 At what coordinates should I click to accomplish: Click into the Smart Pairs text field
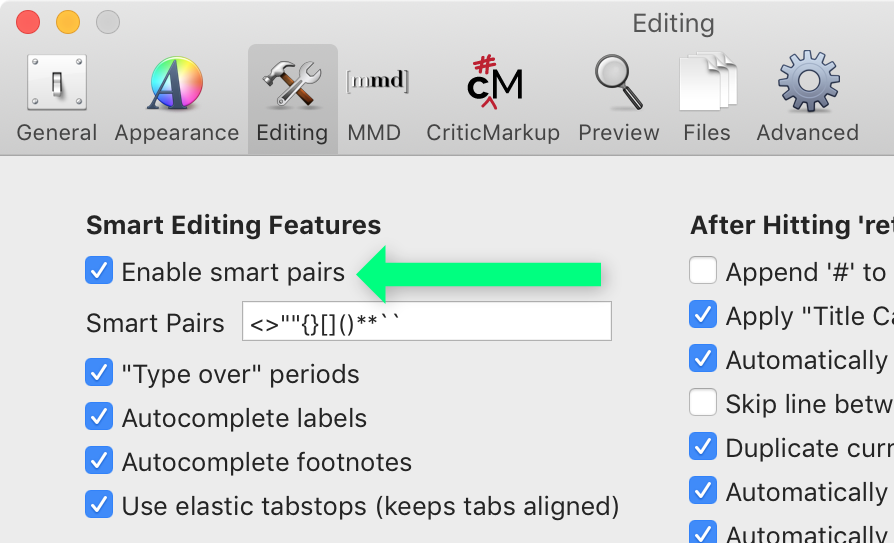tap(427, 321)
